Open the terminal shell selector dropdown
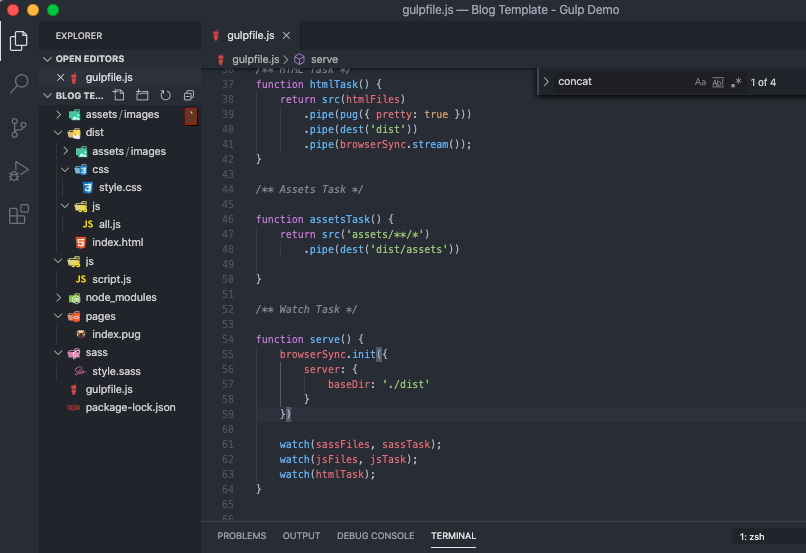Screen dimensions: 806x553 765,537
